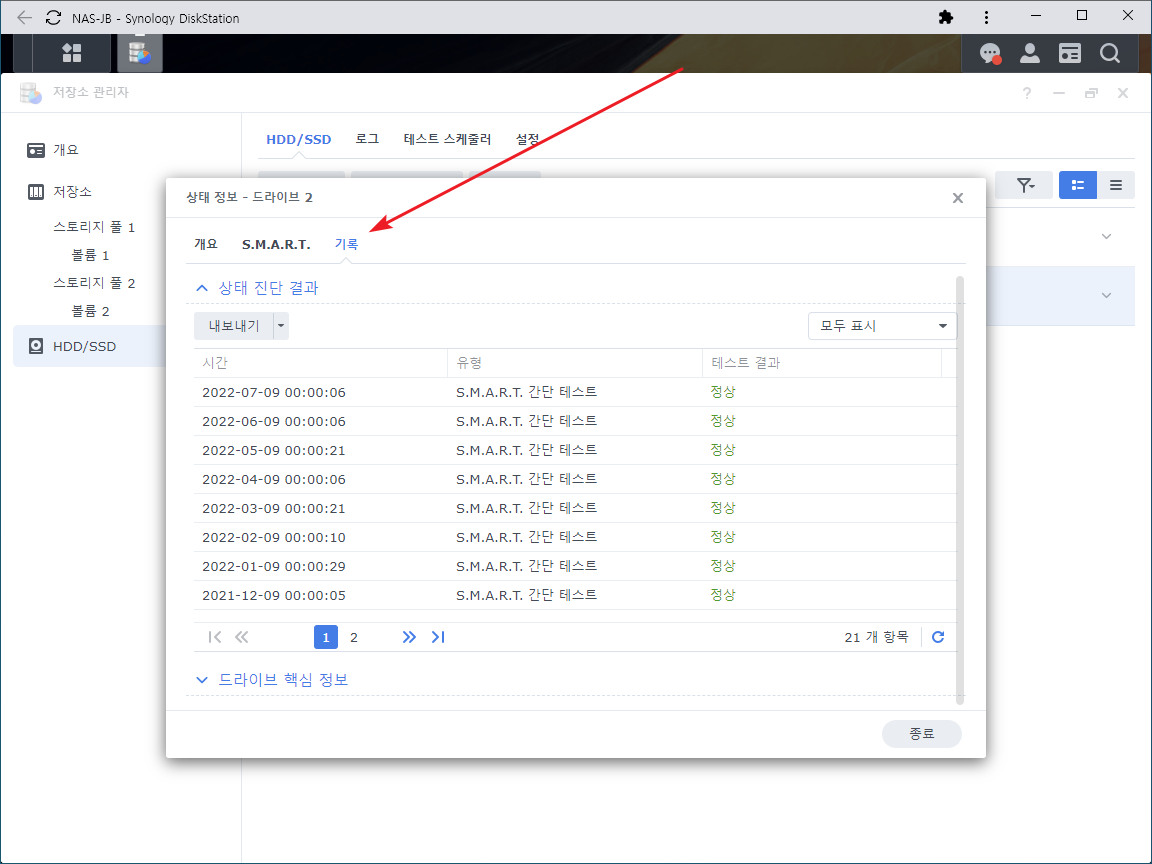Open the DSM main menu grid icon
The width and height of the screenshot is (1152, 864).
(x=71, y=53)
